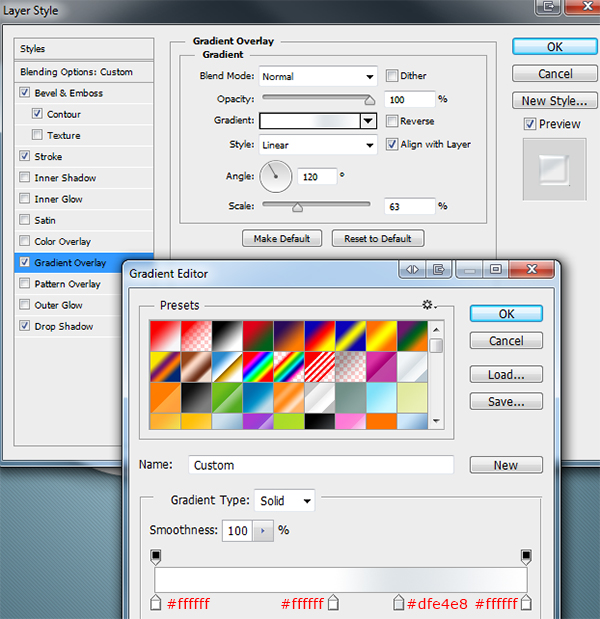
Task: Select the left black opacity stop
Action: coord(156,556)
